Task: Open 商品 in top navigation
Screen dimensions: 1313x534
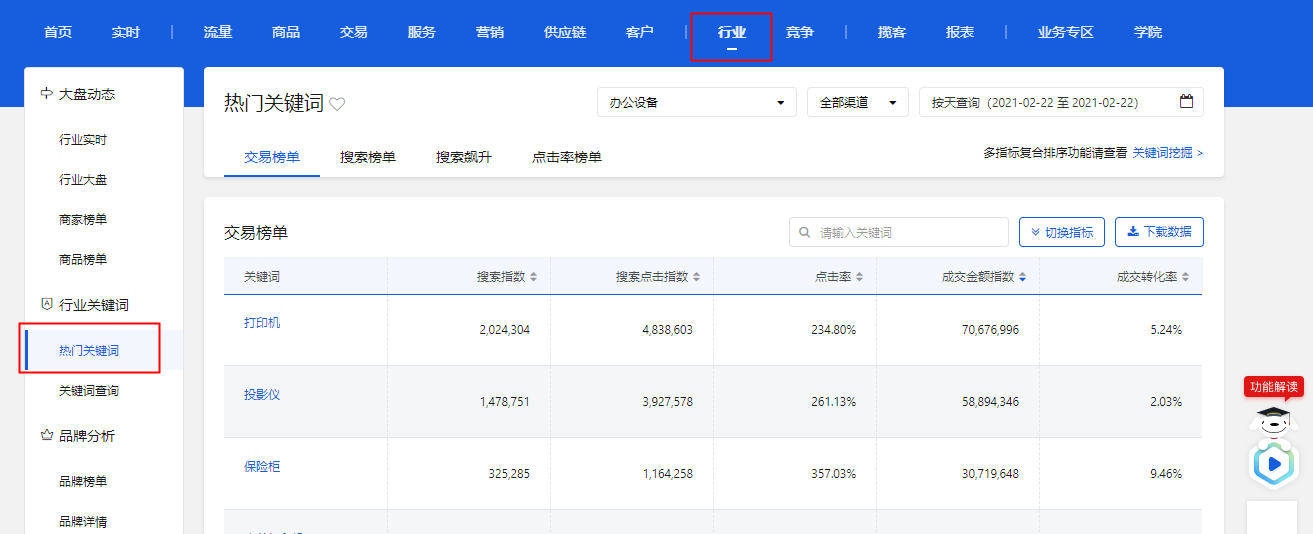Action: coord(286,32)
